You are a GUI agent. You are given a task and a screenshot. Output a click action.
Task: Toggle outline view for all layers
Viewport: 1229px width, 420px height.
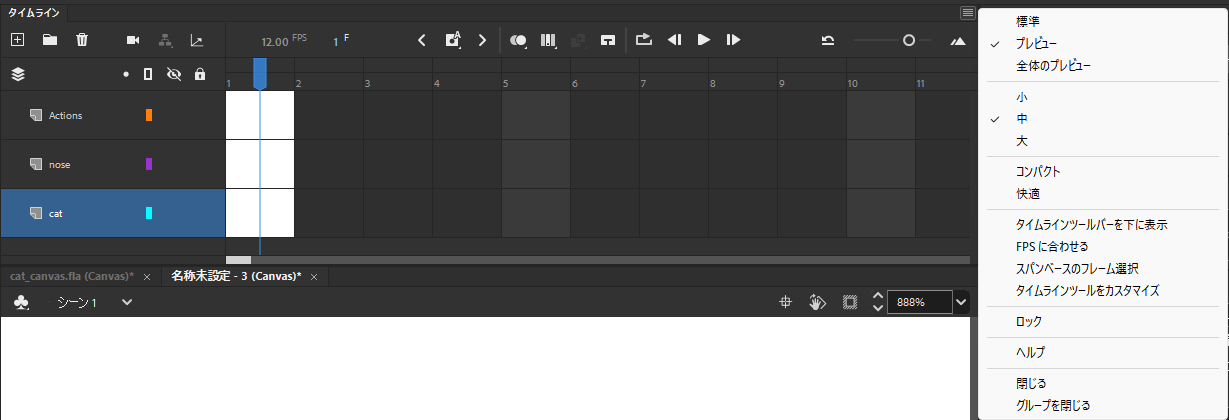[x=148, y=74]
